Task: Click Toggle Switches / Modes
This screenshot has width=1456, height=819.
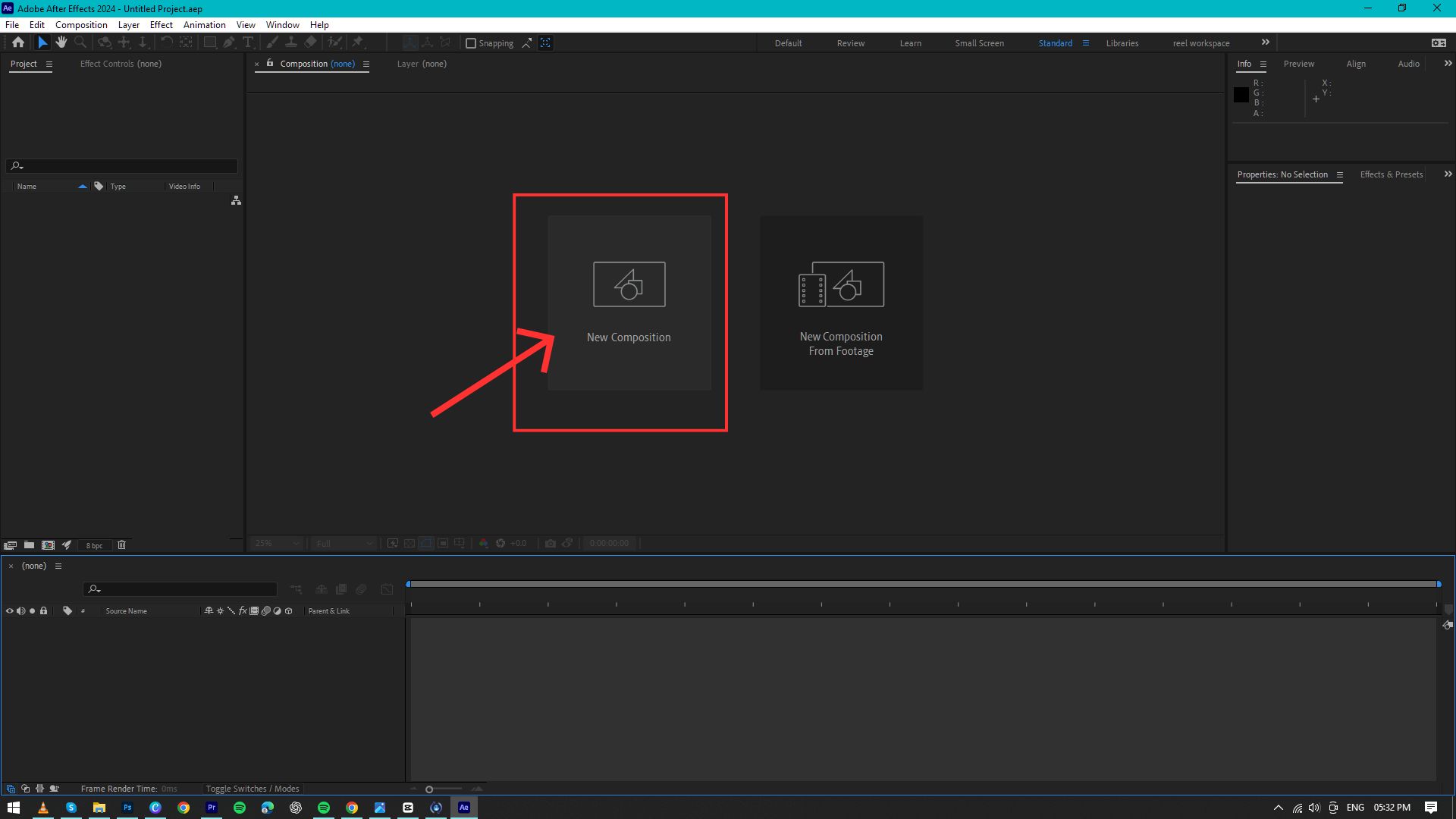Action: coord(253,789)
